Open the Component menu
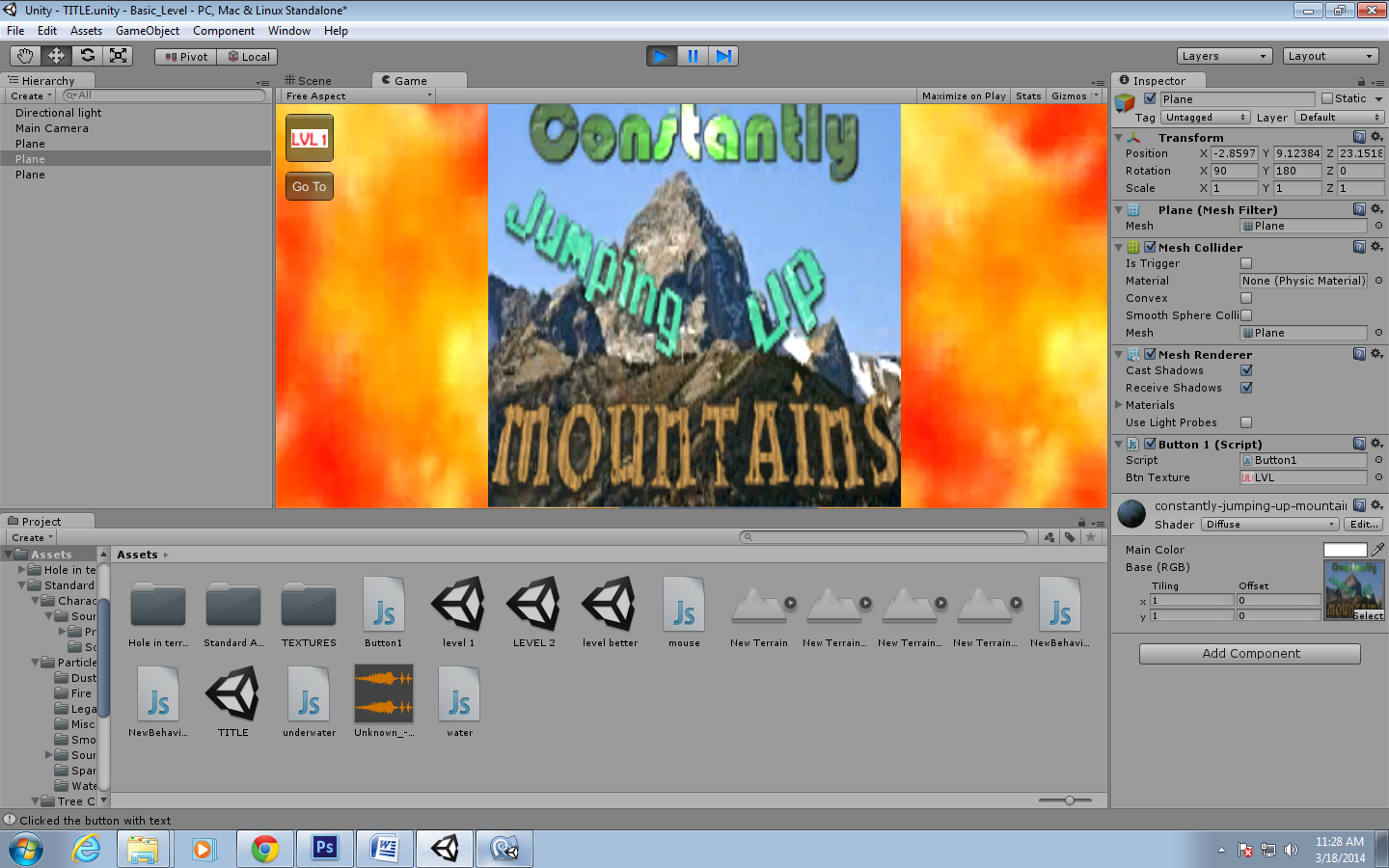1389x868 pixels. click(x=224, y=31)
